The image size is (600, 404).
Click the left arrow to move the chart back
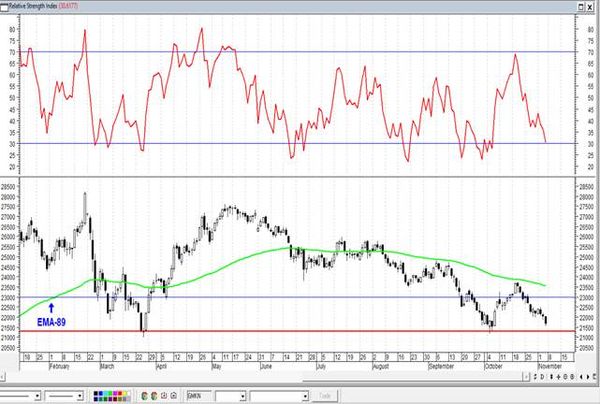[x=581, y=377]
